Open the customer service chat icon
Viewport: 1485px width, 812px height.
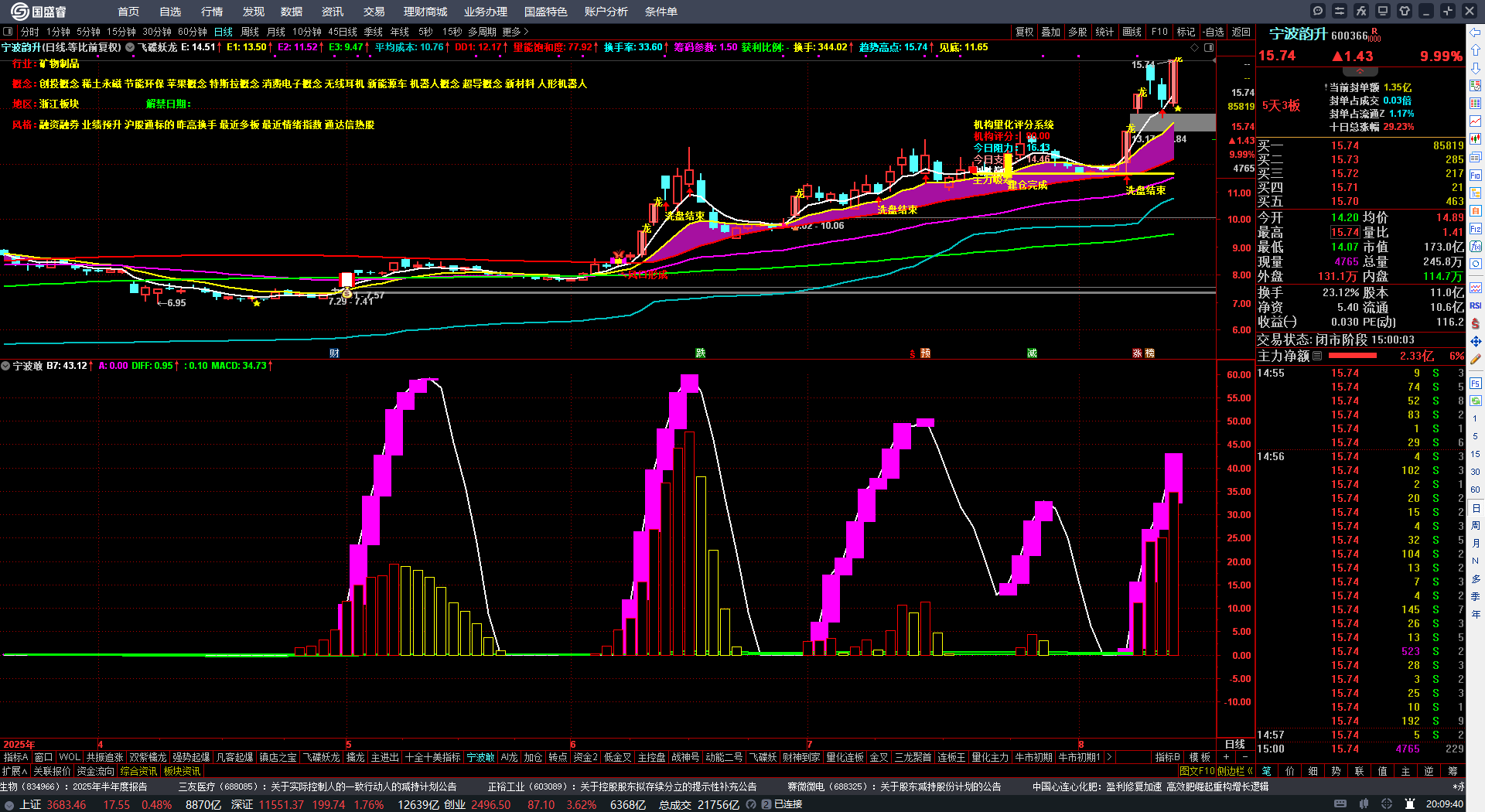pyautogui.click(x=1318, y=11)
